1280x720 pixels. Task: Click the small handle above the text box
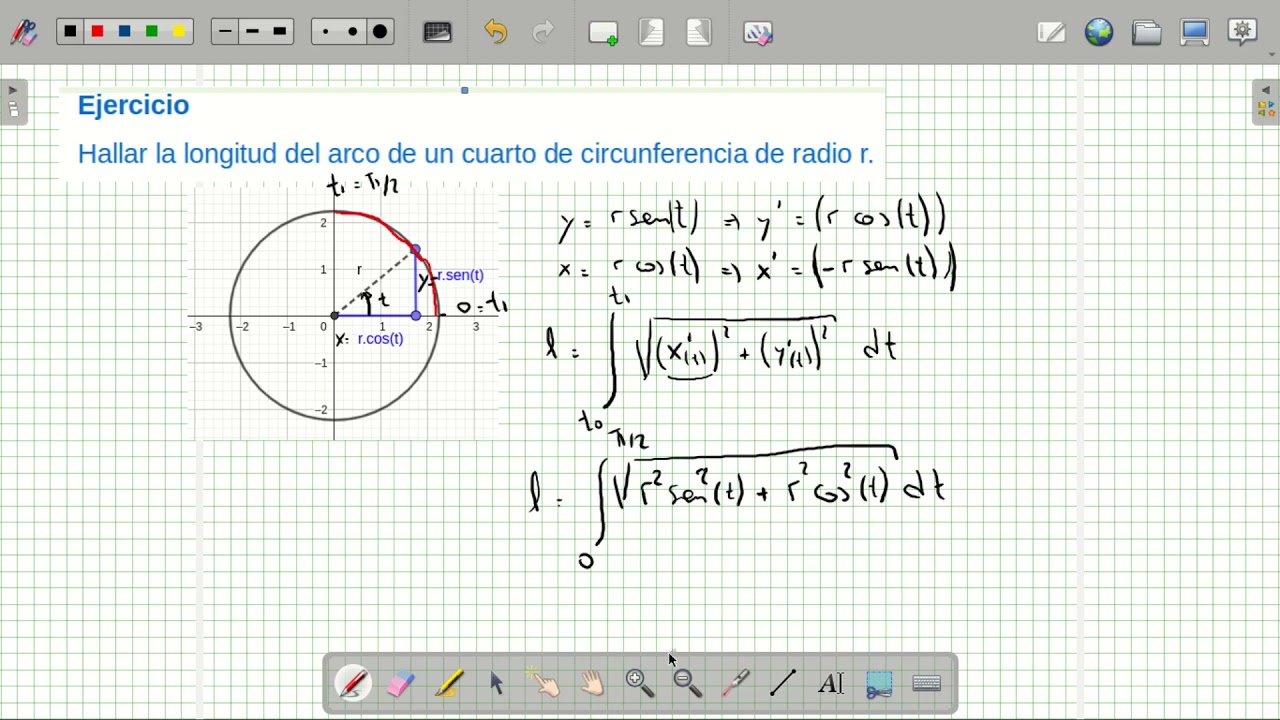[465, 90]
